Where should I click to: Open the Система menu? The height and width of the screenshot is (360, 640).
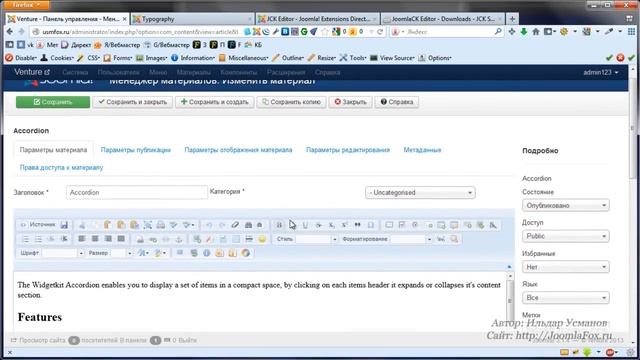coord(75,72)
